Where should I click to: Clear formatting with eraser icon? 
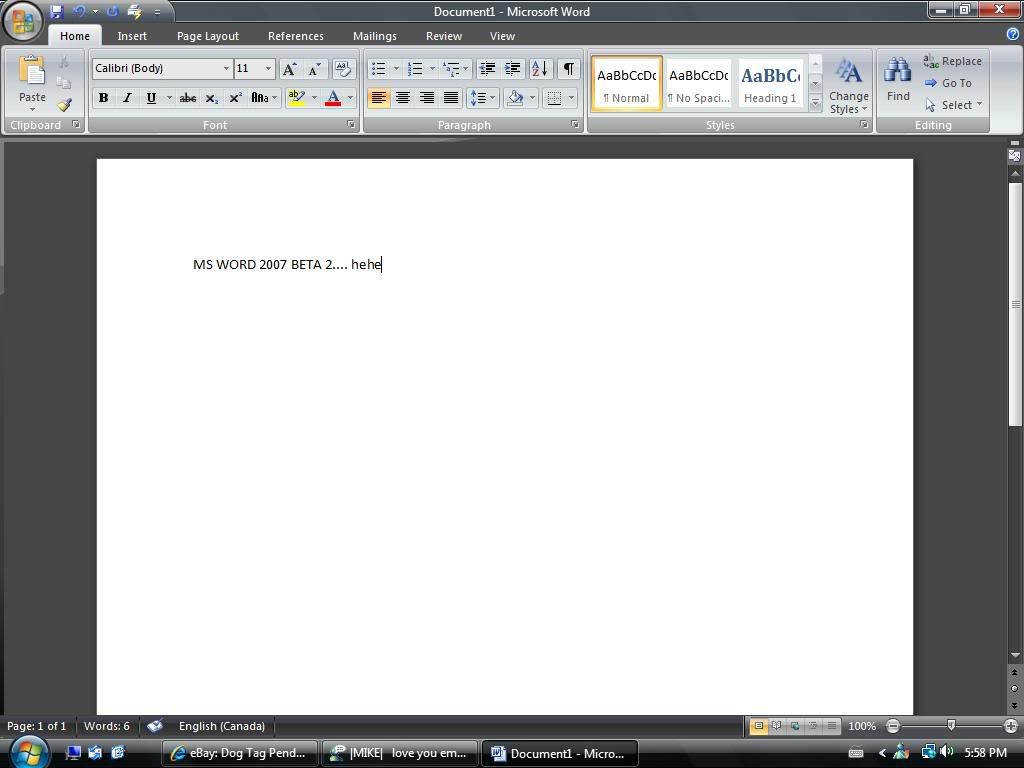click(343, 69)
